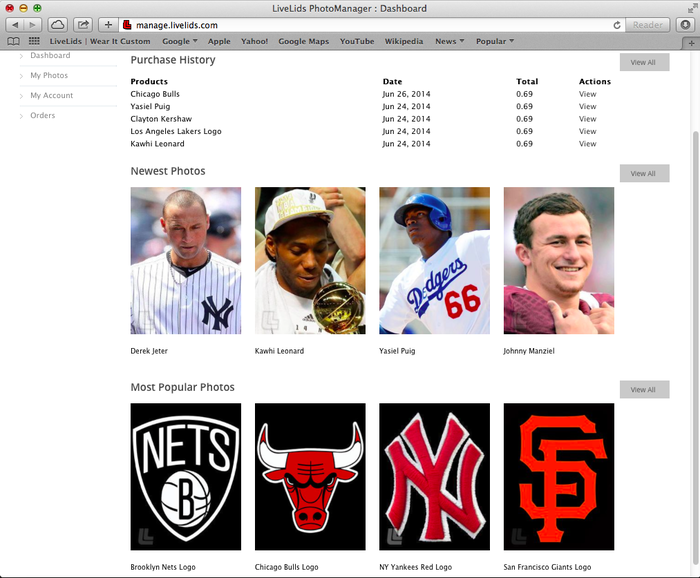Click the LiveLids favicon in address bar
700x578 pixels.
click(x=127, y=25)
